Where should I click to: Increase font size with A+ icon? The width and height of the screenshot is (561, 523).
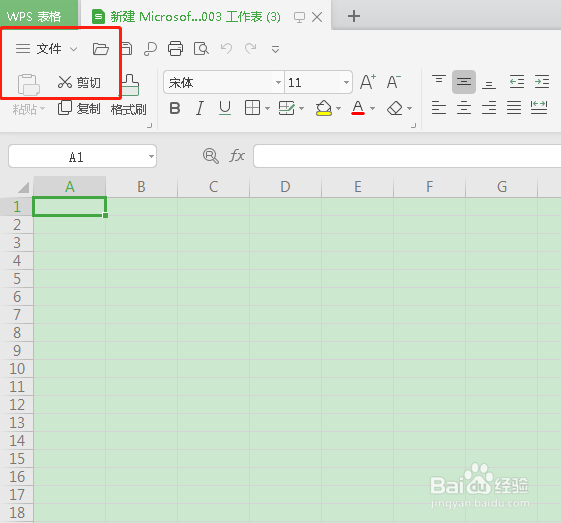click(x=368, y=82)
